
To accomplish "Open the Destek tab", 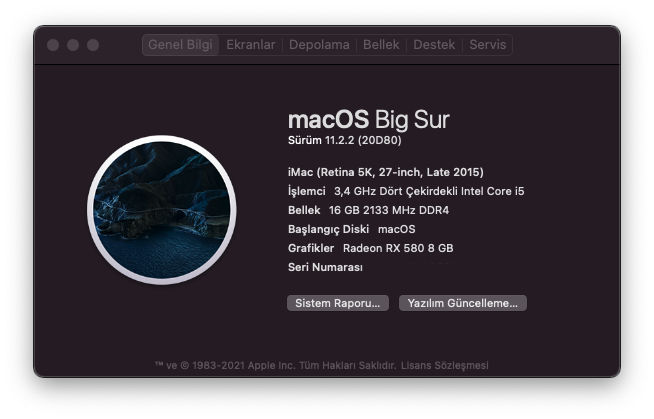I will (x=434, y=45).
